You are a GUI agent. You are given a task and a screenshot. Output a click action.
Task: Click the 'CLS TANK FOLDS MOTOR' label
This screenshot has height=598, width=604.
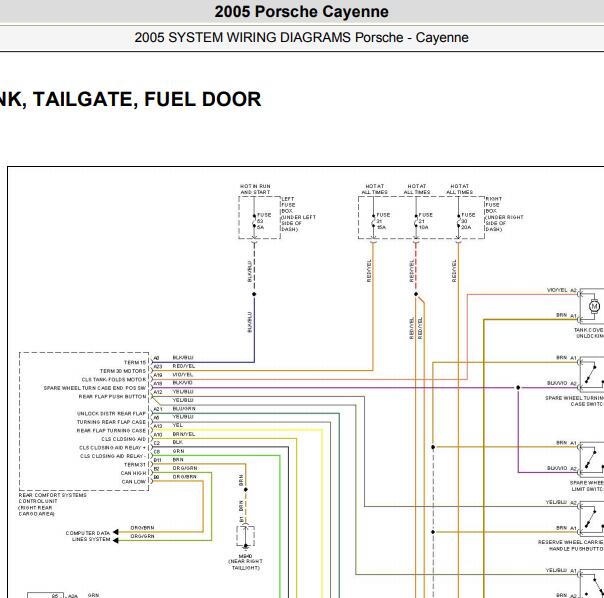(114, 379)
